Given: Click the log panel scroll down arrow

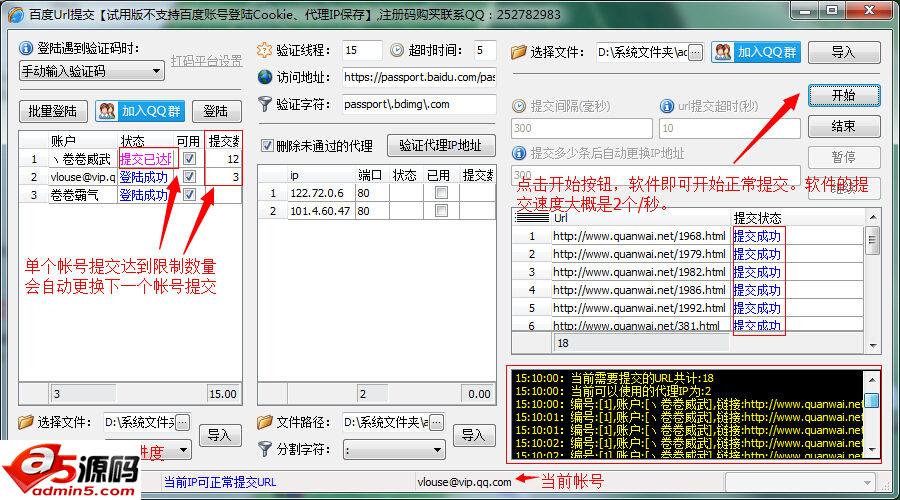Looking at the screenshot, I should [871, 449].
